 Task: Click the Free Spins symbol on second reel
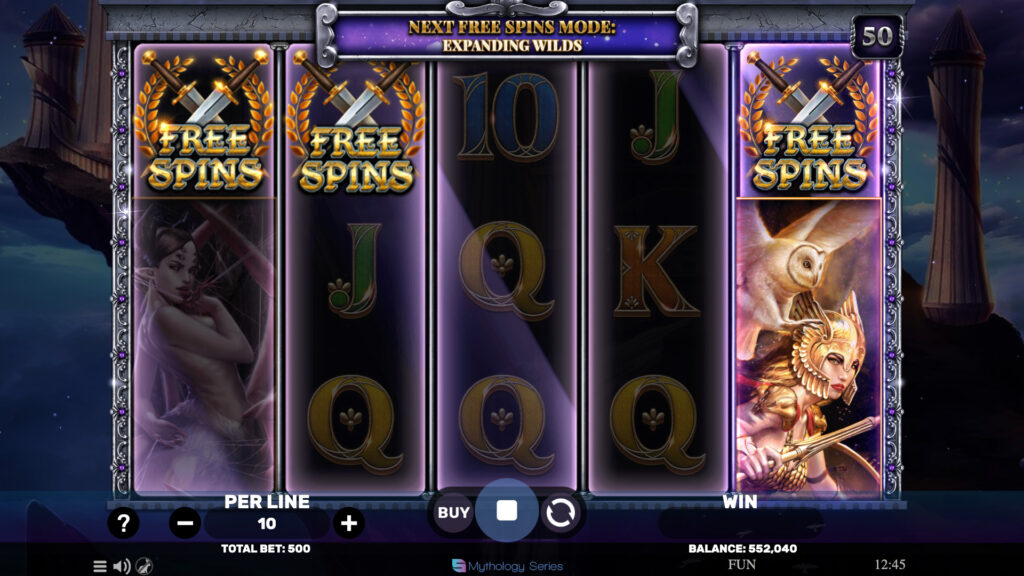[x=355, y=124]
